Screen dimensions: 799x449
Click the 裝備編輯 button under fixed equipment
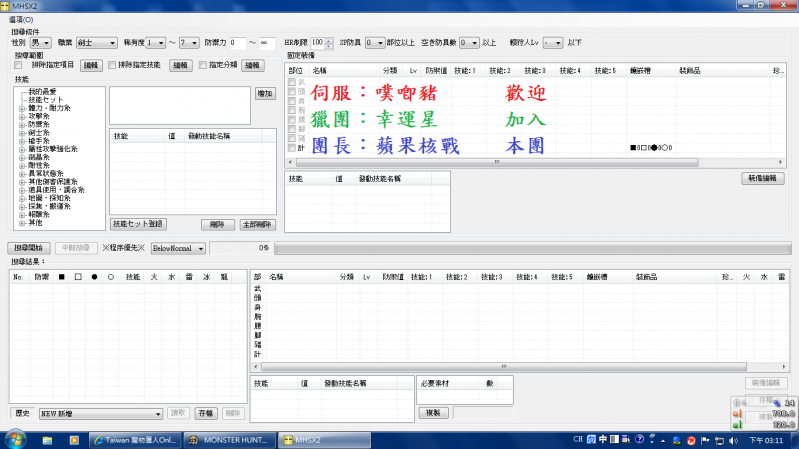coord(763,178)
